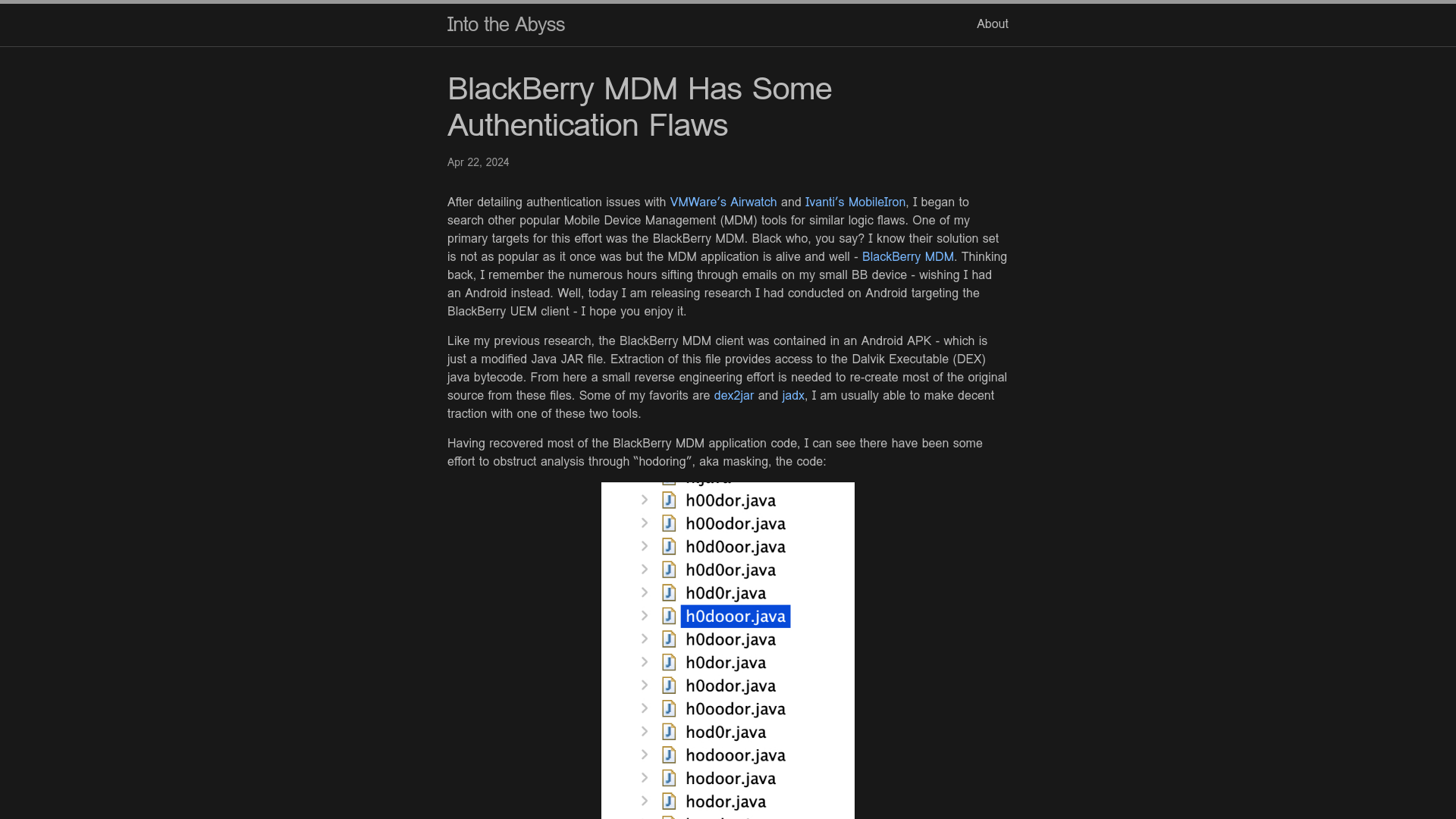
Task: Open the About page
Action: (x=992, y=23)
